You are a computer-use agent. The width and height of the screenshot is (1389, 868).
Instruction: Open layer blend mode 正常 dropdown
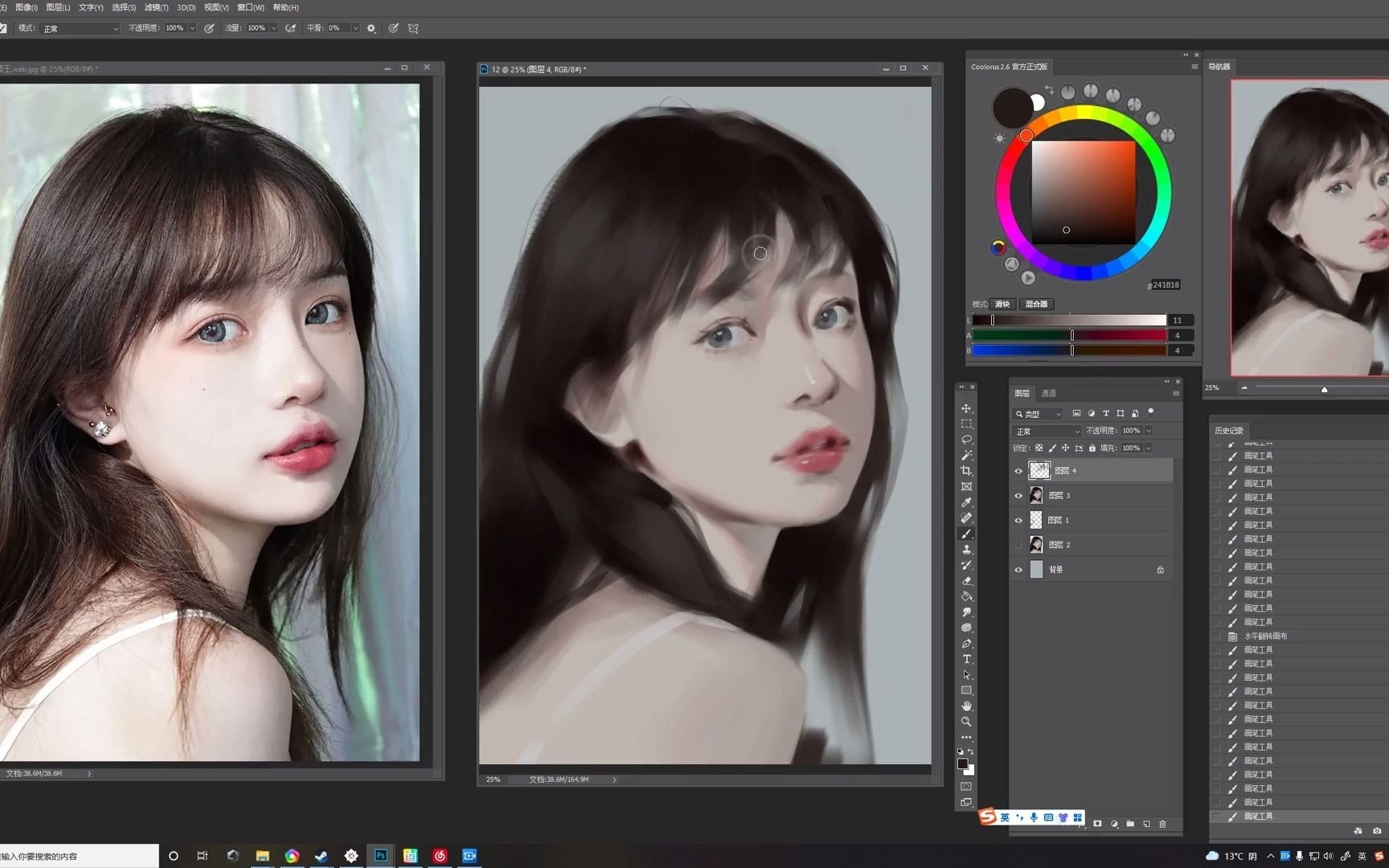pos(1047,432)
